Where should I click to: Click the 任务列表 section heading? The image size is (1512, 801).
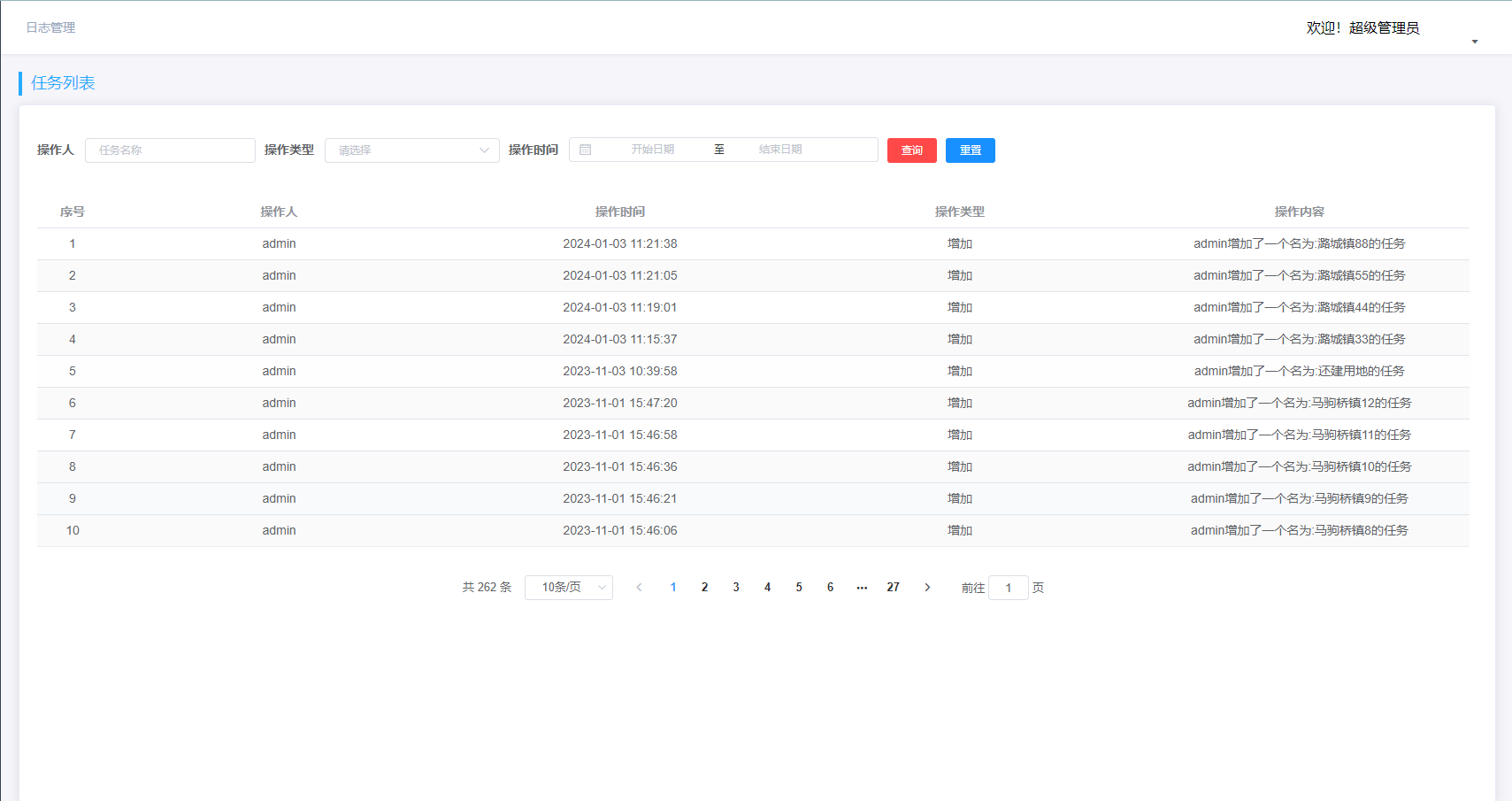coord(63,83)
